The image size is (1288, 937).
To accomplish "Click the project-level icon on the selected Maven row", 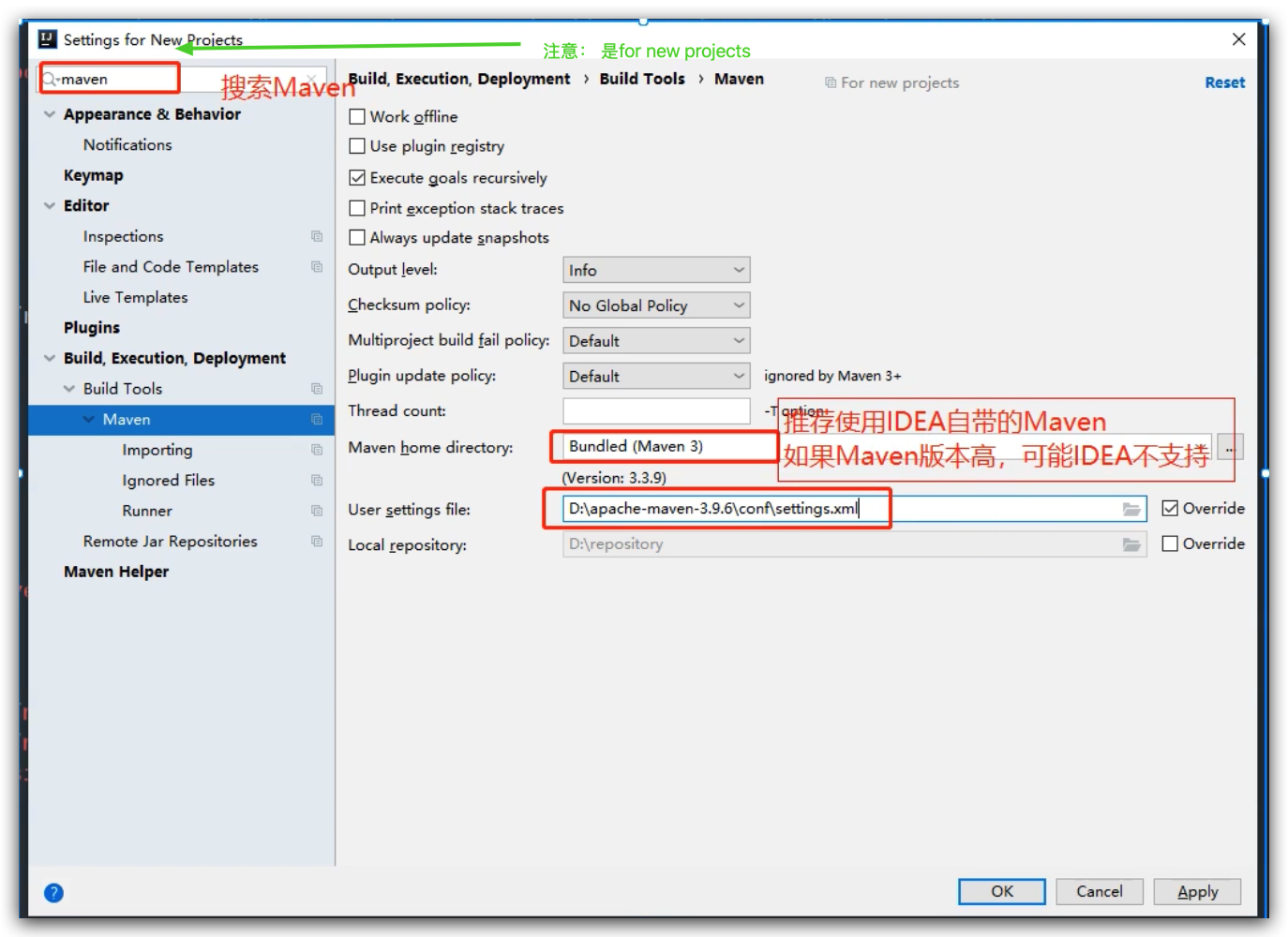I will click(317, 420).
